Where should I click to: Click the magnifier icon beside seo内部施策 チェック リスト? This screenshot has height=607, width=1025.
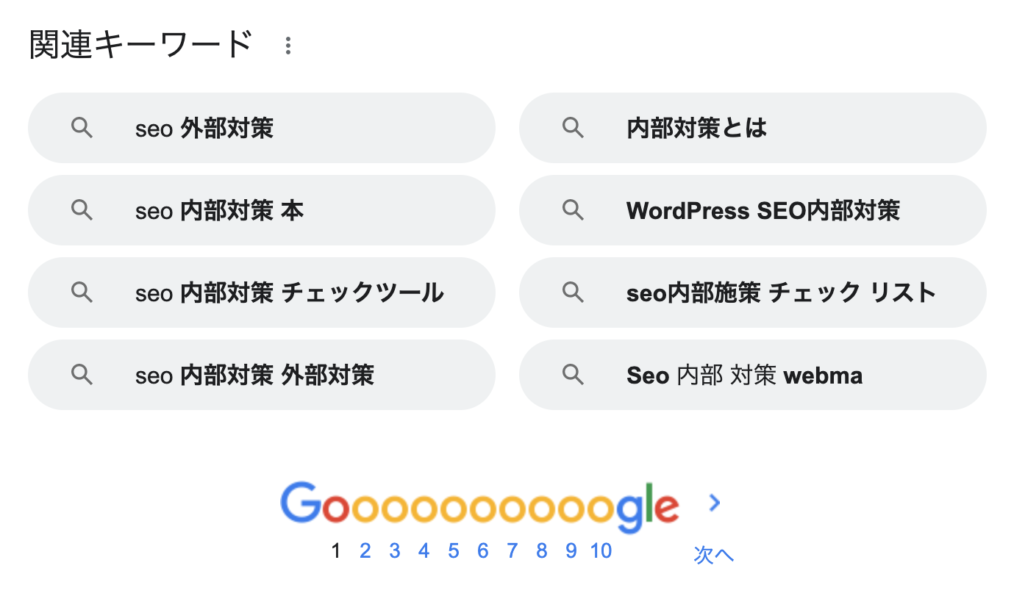click(572, 292)
